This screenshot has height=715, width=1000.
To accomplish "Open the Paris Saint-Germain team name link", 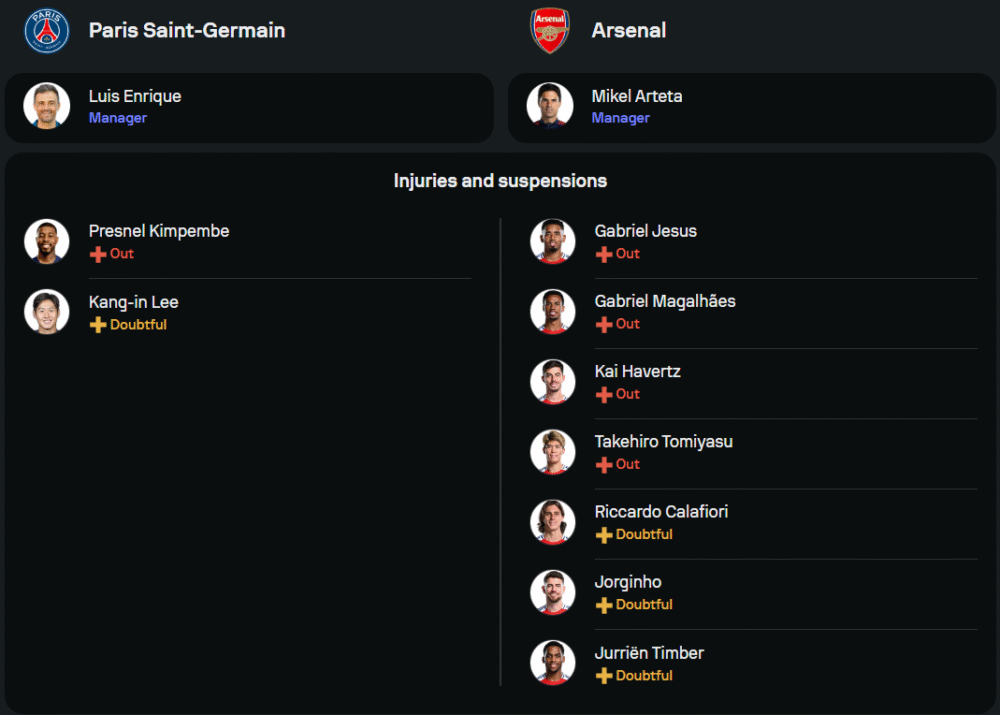I will click(187, 30).
